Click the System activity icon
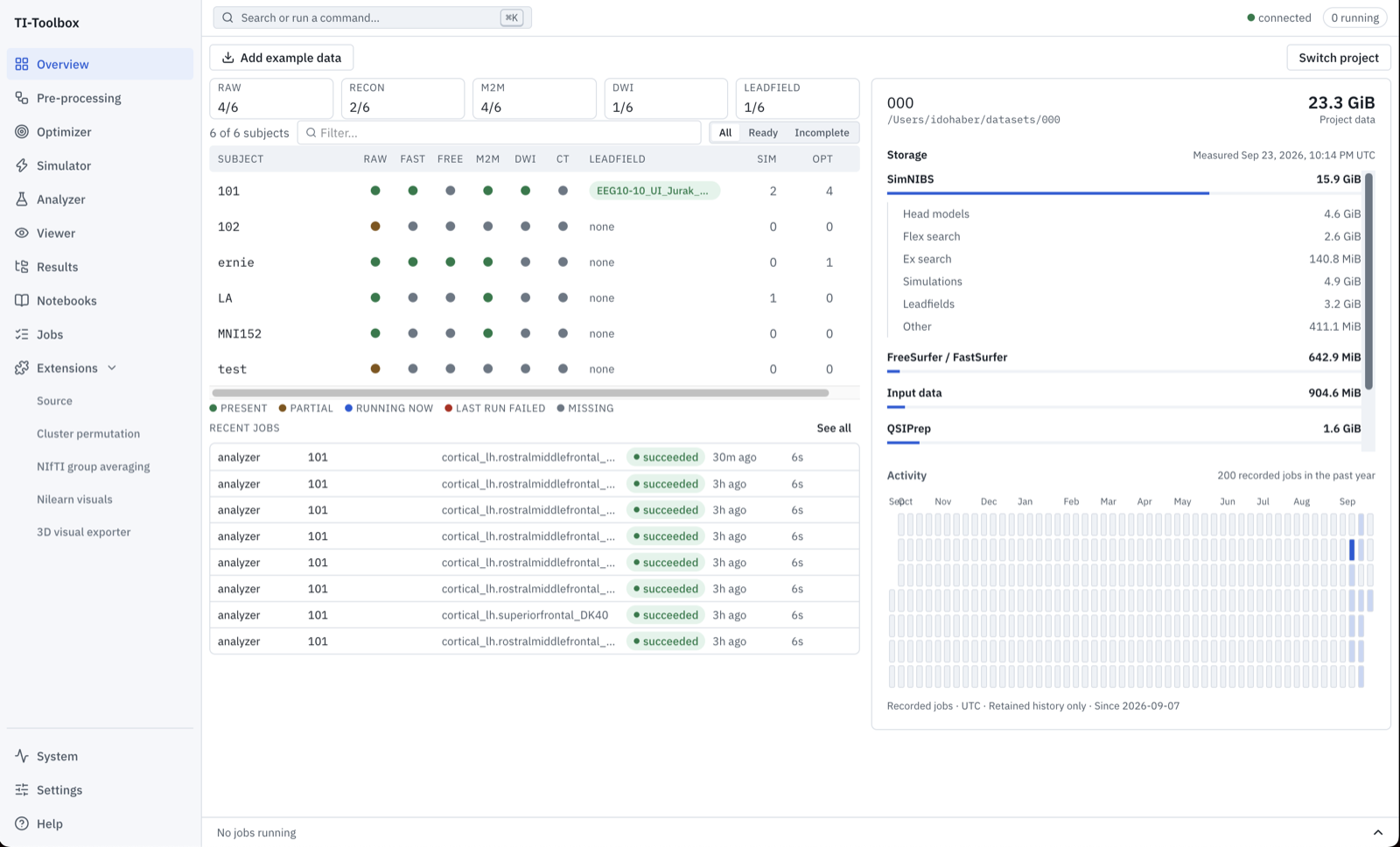 [x=22, y=756]
